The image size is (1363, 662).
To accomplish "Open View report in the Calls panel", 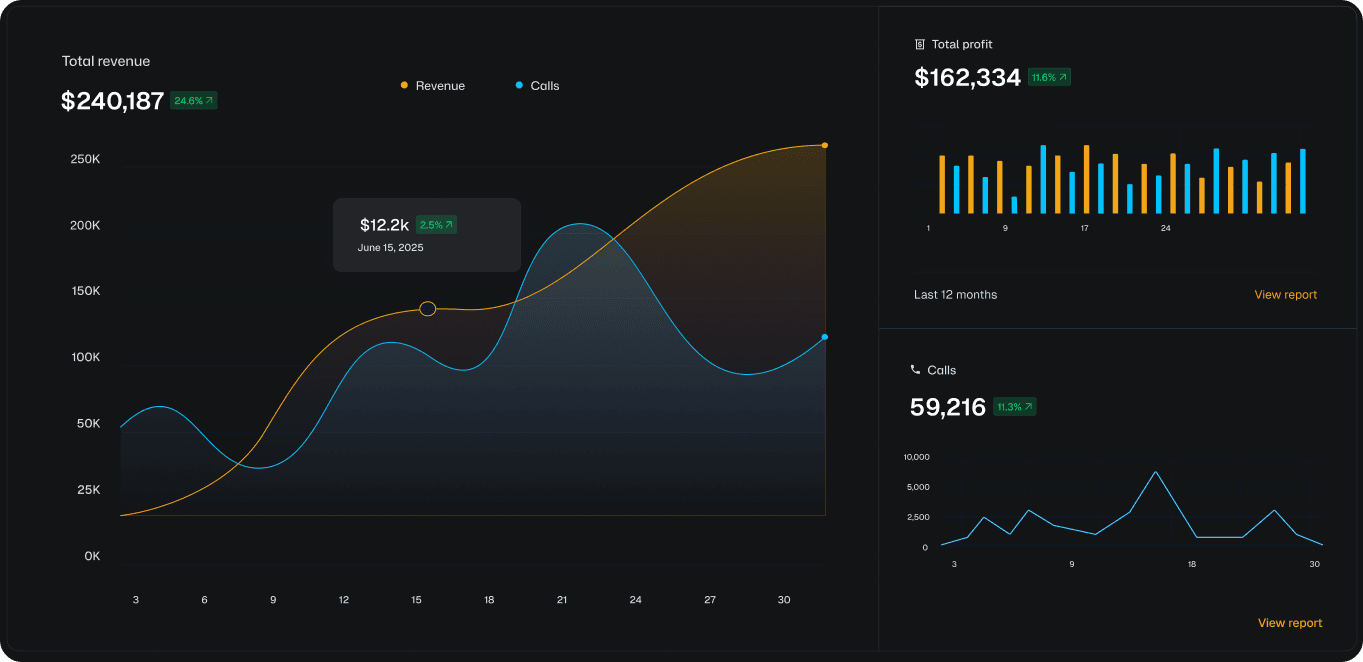I will (1290, 622).
